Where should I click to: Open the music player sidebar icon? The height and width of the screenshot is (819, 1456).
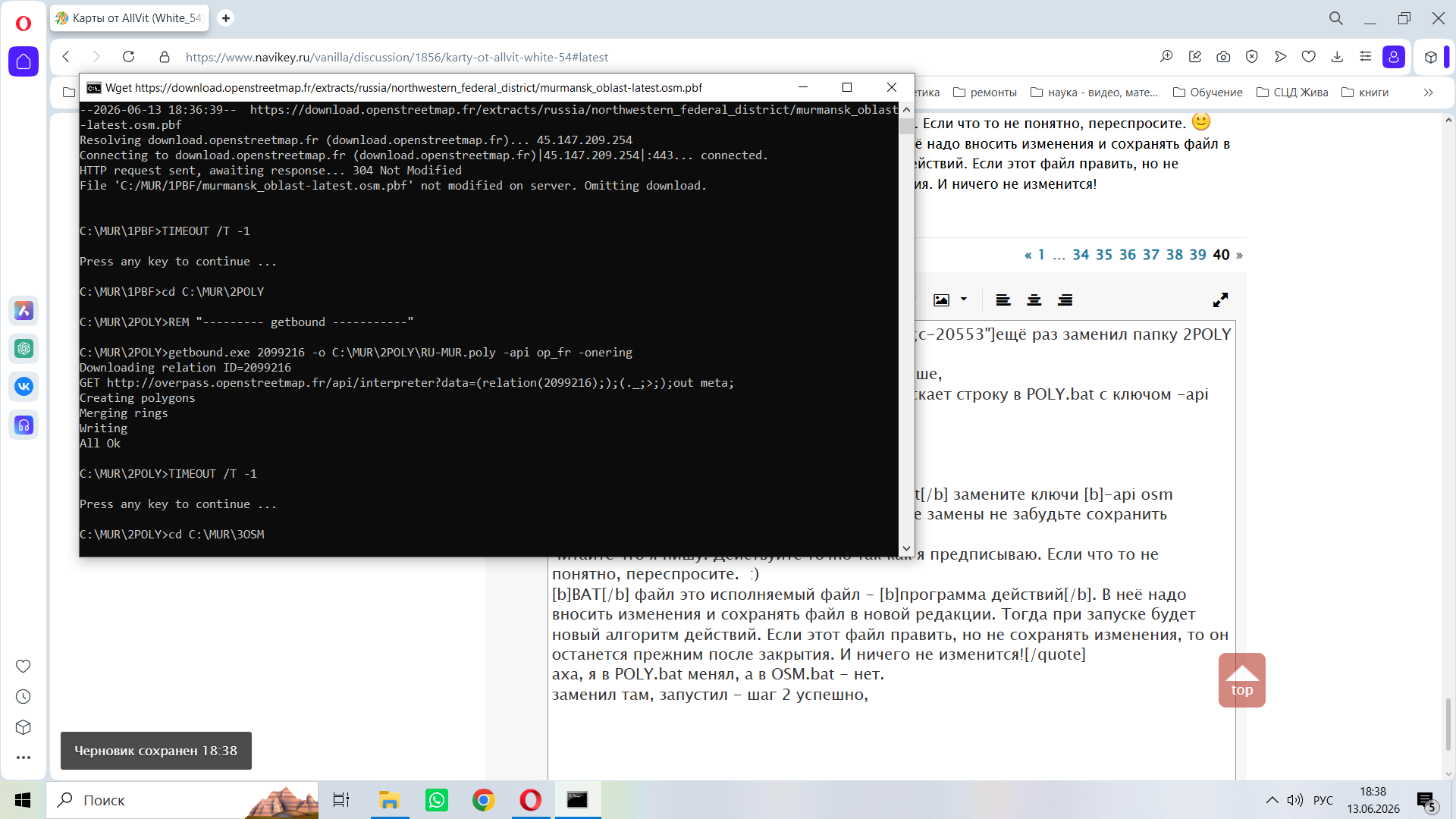click(x=24, y=425)
